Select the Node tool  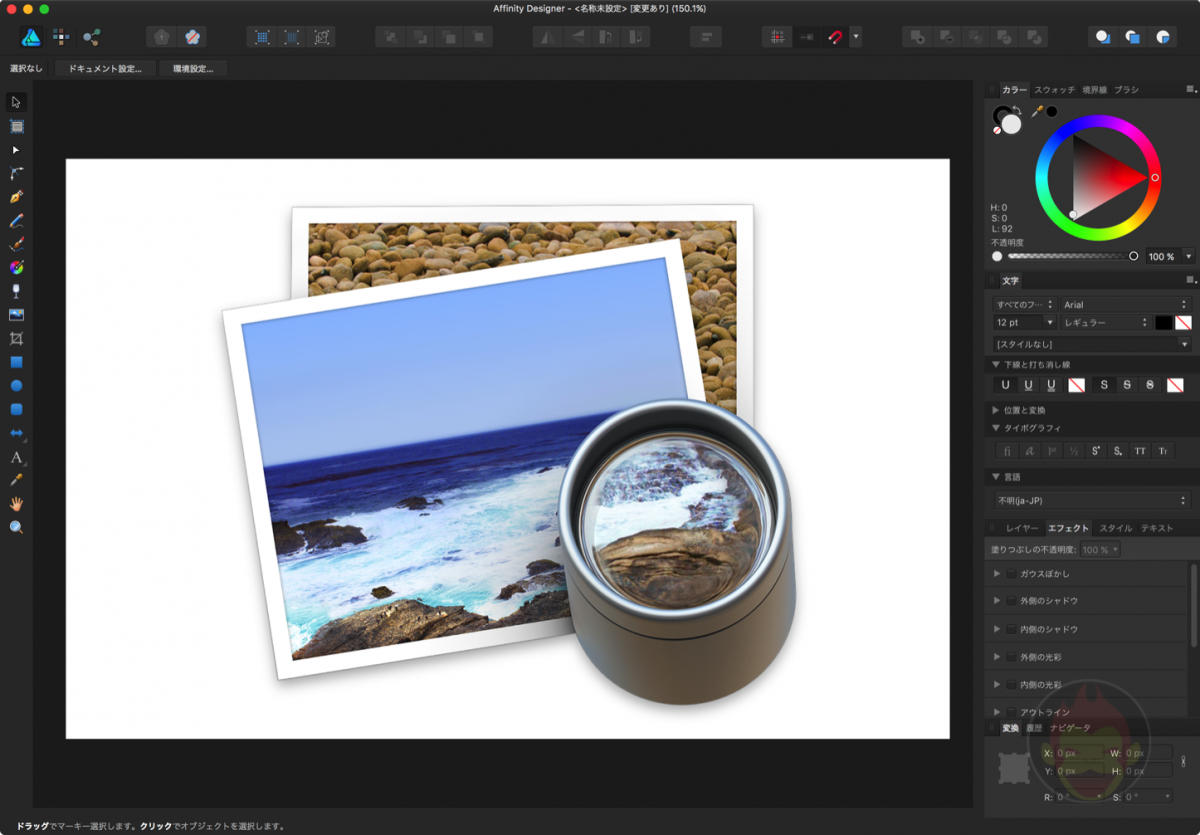tap(16, 149)
